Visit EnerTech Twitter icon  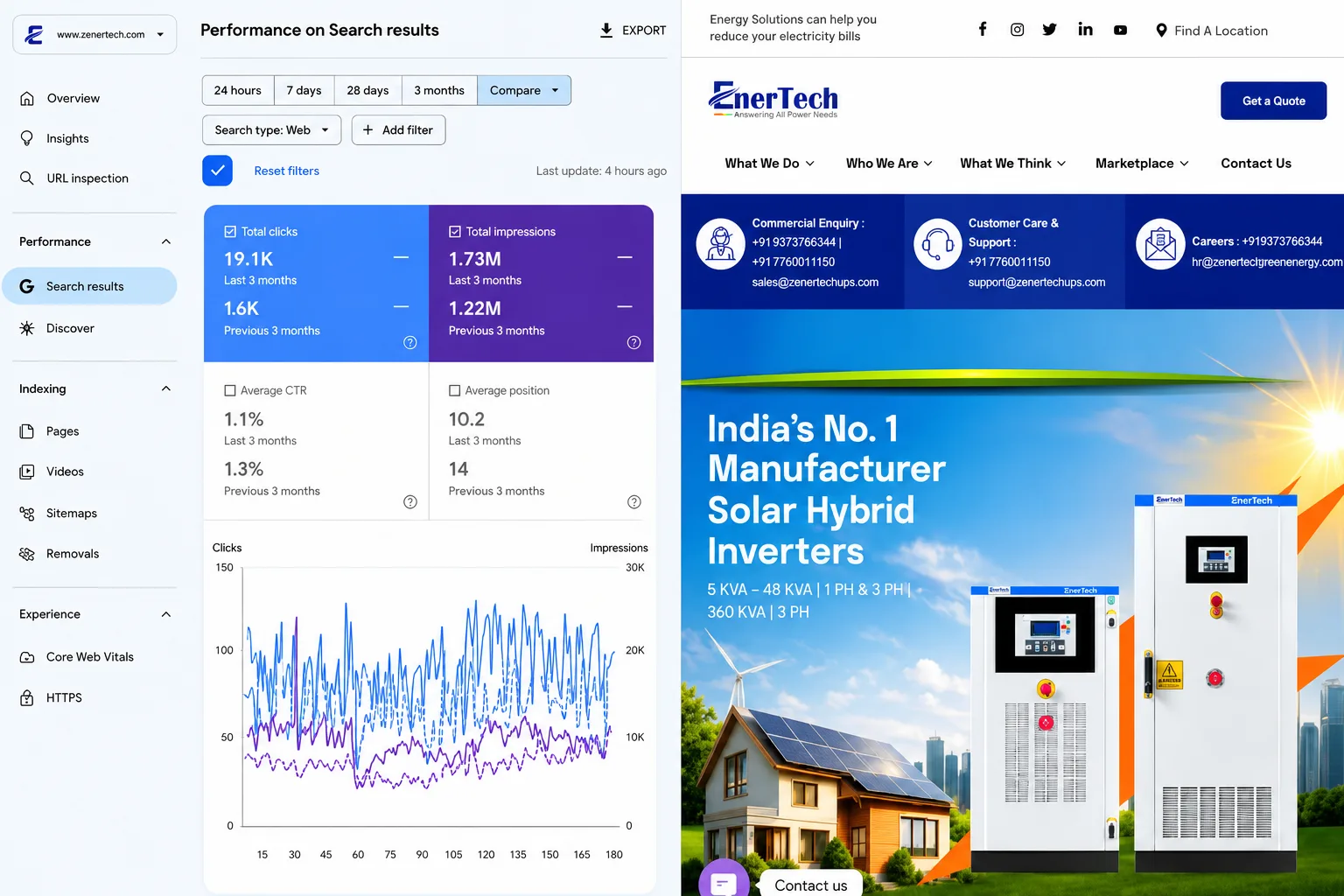pos(1050,30)
